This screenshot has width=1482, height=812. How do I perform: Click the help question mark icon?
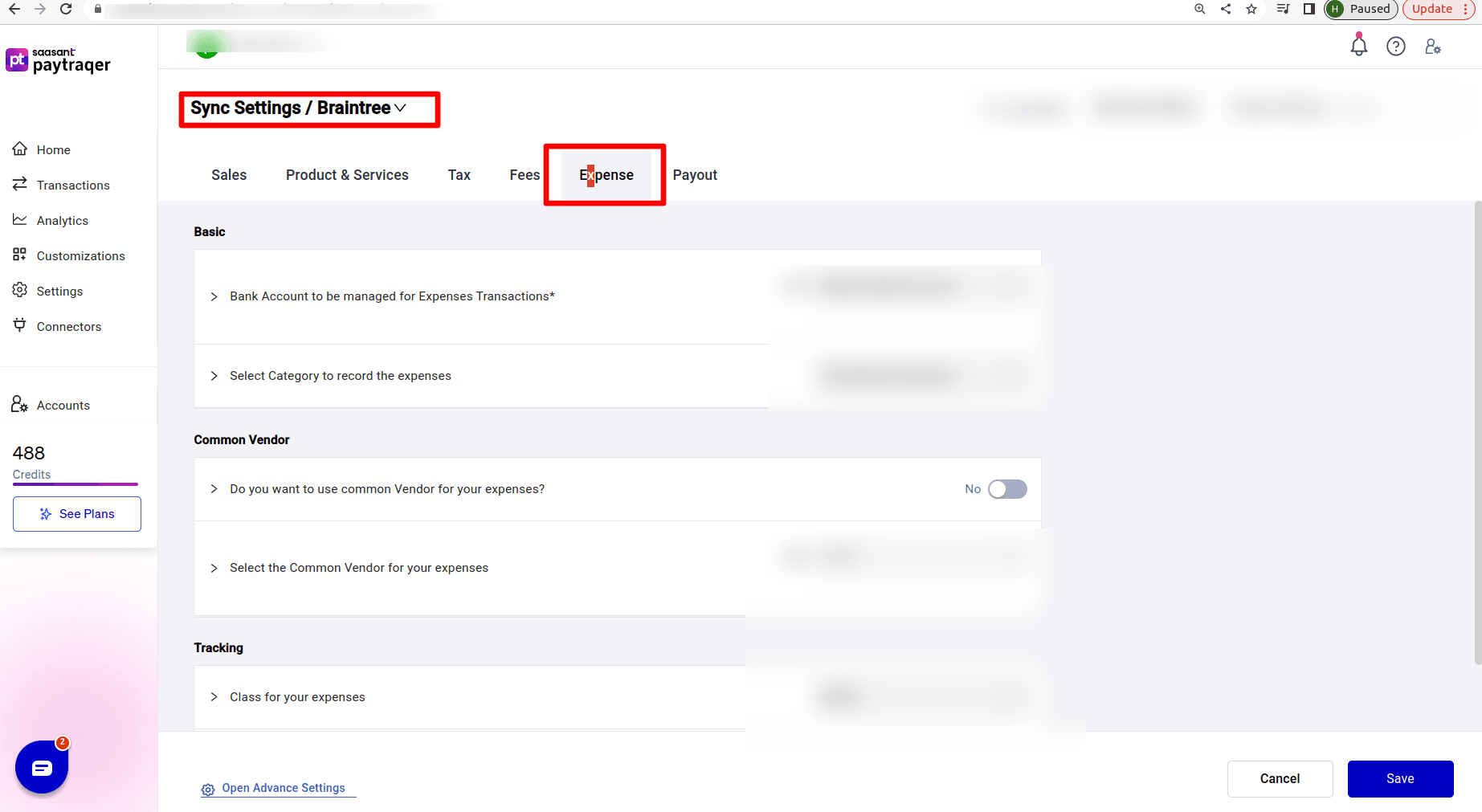coord(1396,47)
